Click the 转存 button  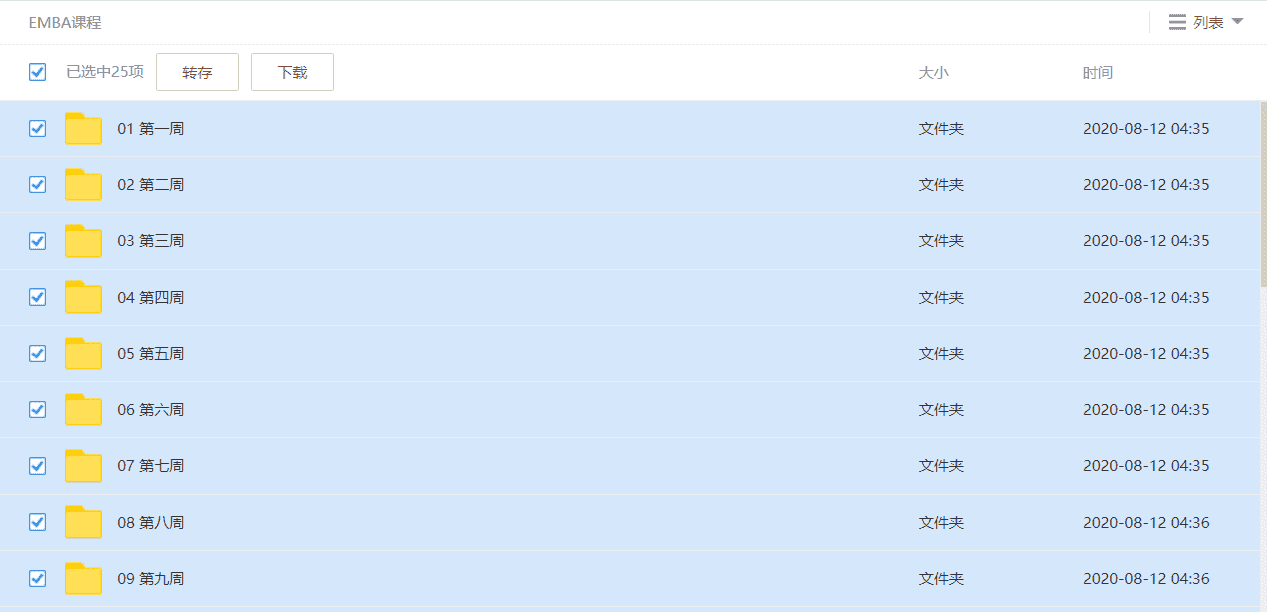coord(197,72)
